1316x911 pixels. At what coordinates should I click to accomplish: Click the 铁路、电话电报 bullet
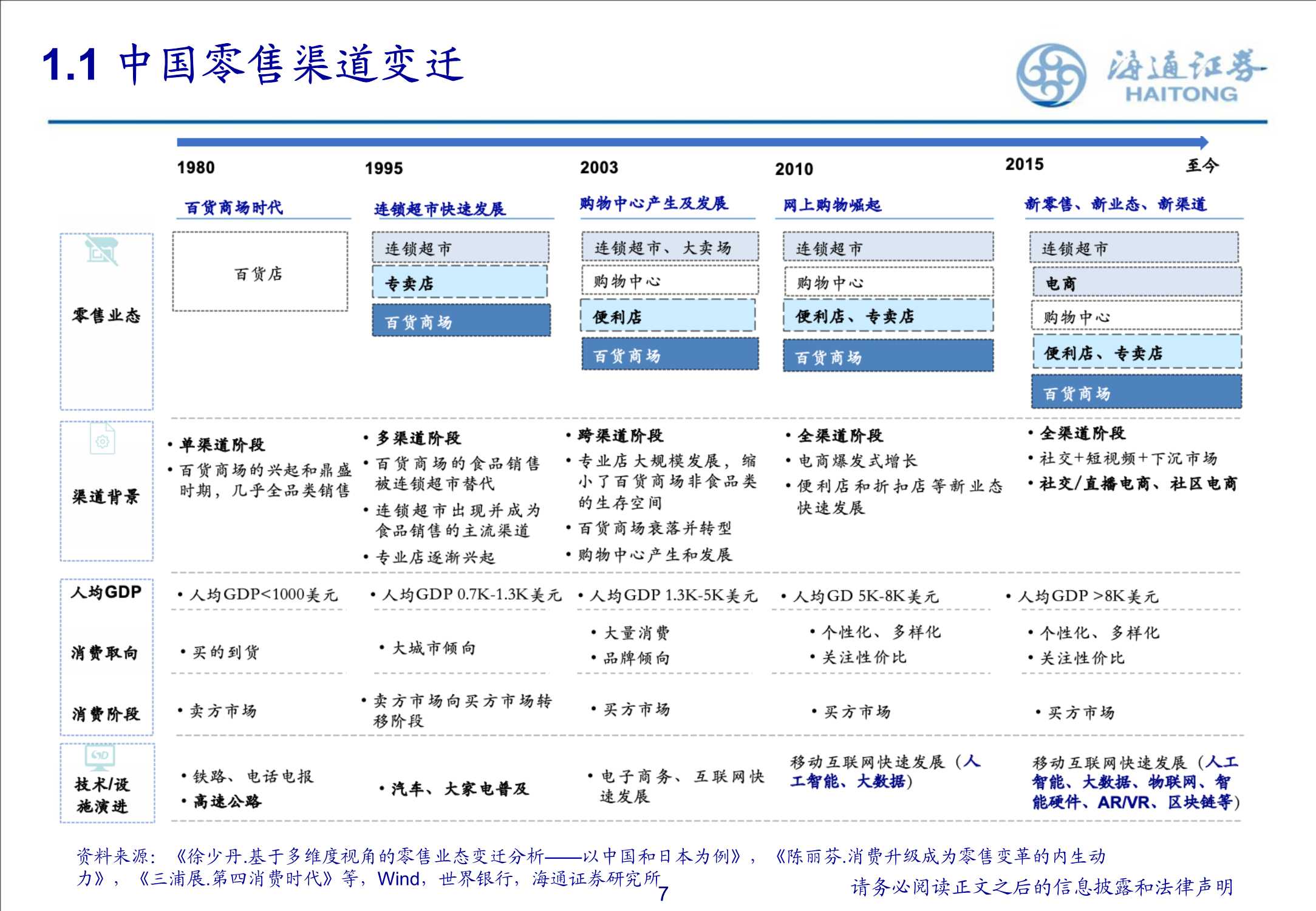[247, 776]
